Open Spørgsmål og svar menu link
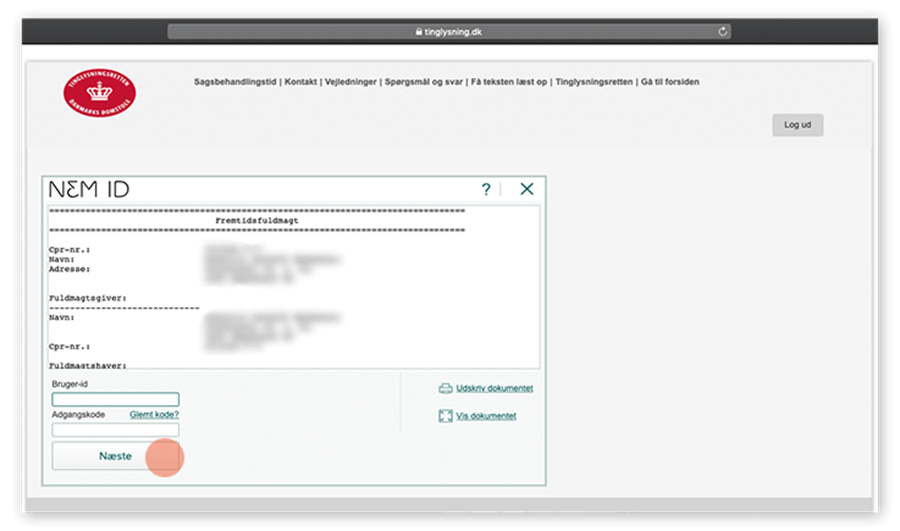The image size is (900, 531). [x=424, y=82]
